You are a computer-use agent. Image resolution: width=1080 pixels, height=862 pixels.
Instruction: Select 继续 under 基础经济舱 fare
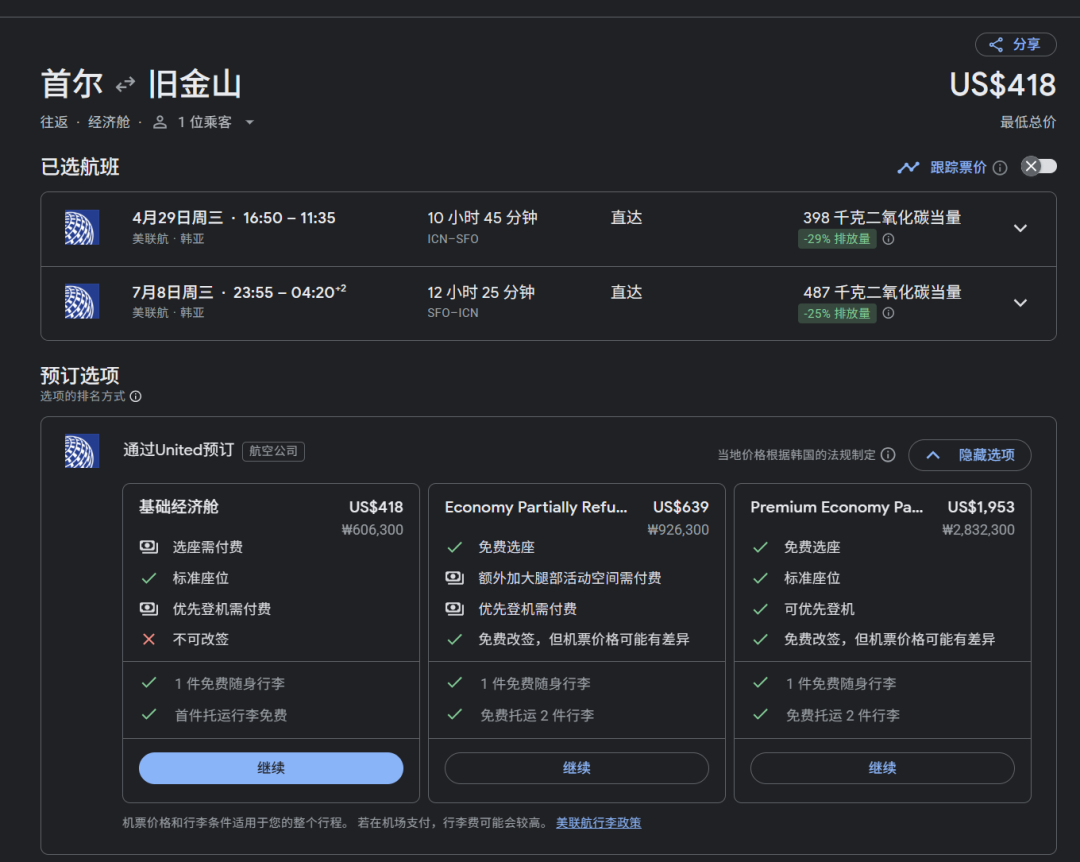tap(271, 768)
